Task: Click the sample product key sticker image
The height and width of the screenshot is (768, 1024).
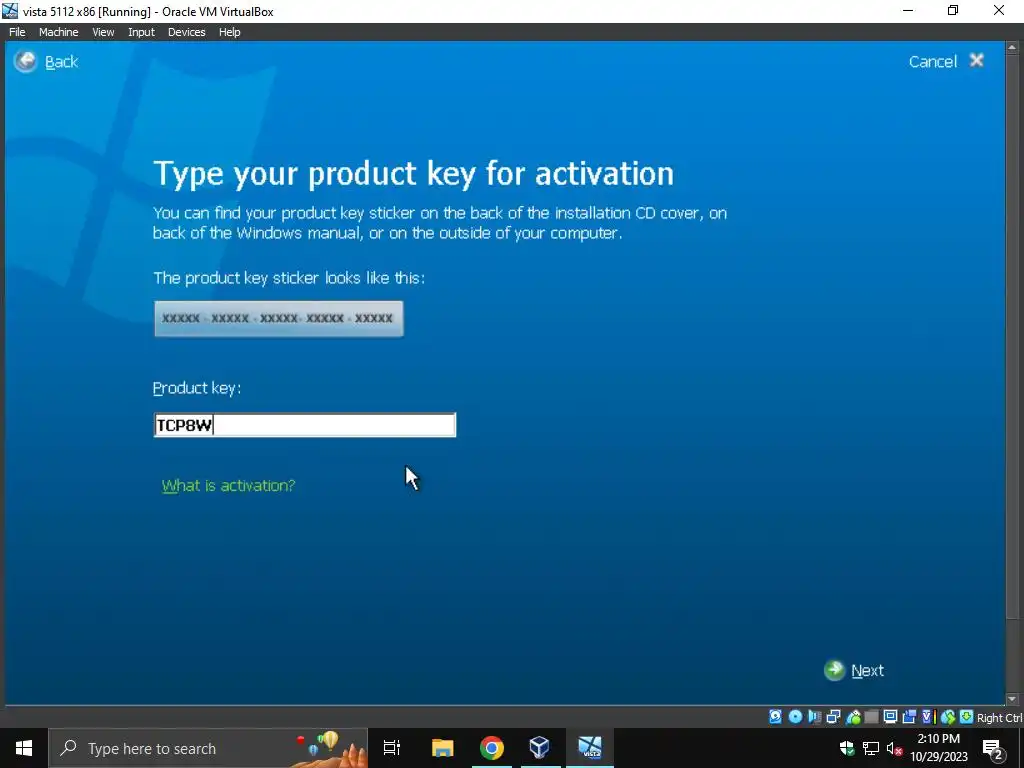Action: point(279,319)
